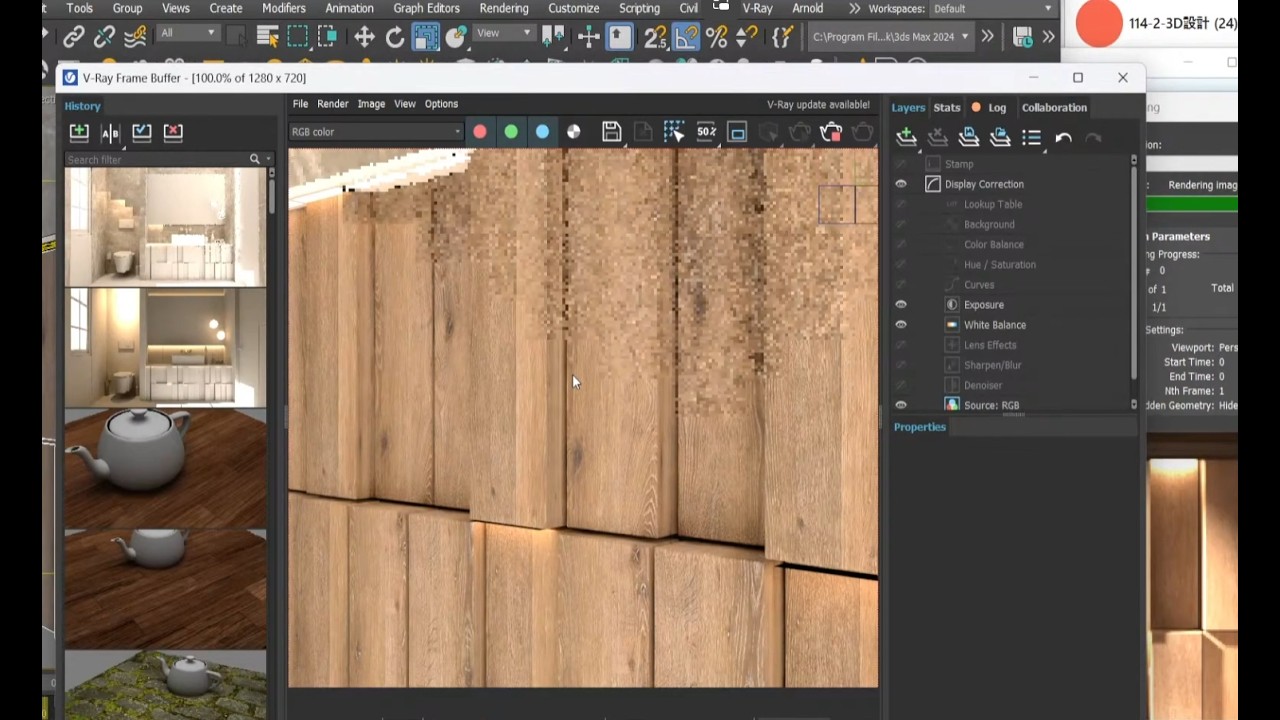Open the Workspaces dropdown

coord(993,8)
